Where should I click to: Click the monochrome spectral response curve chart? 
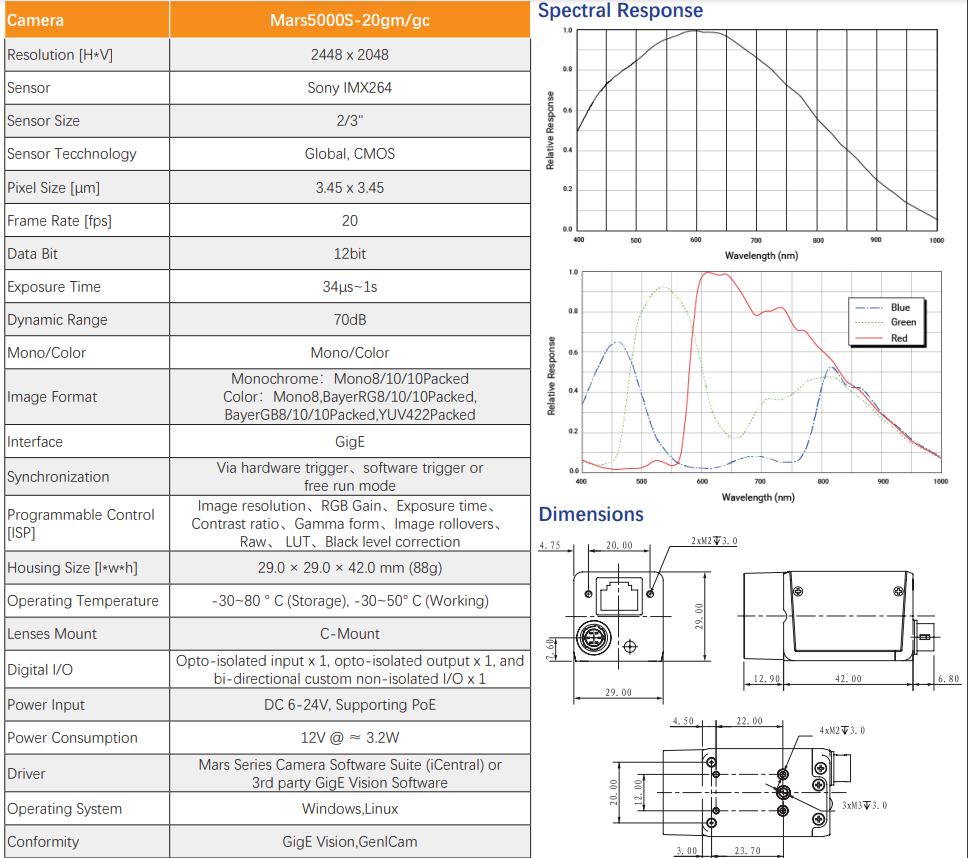point(757,130)
